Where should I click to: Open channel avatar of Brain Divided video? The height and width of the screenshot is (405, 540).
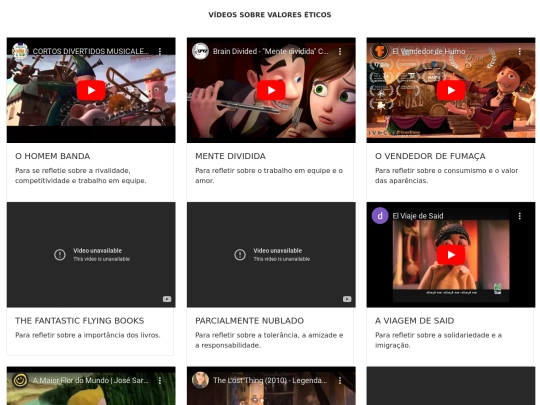(x=200, y=51)
